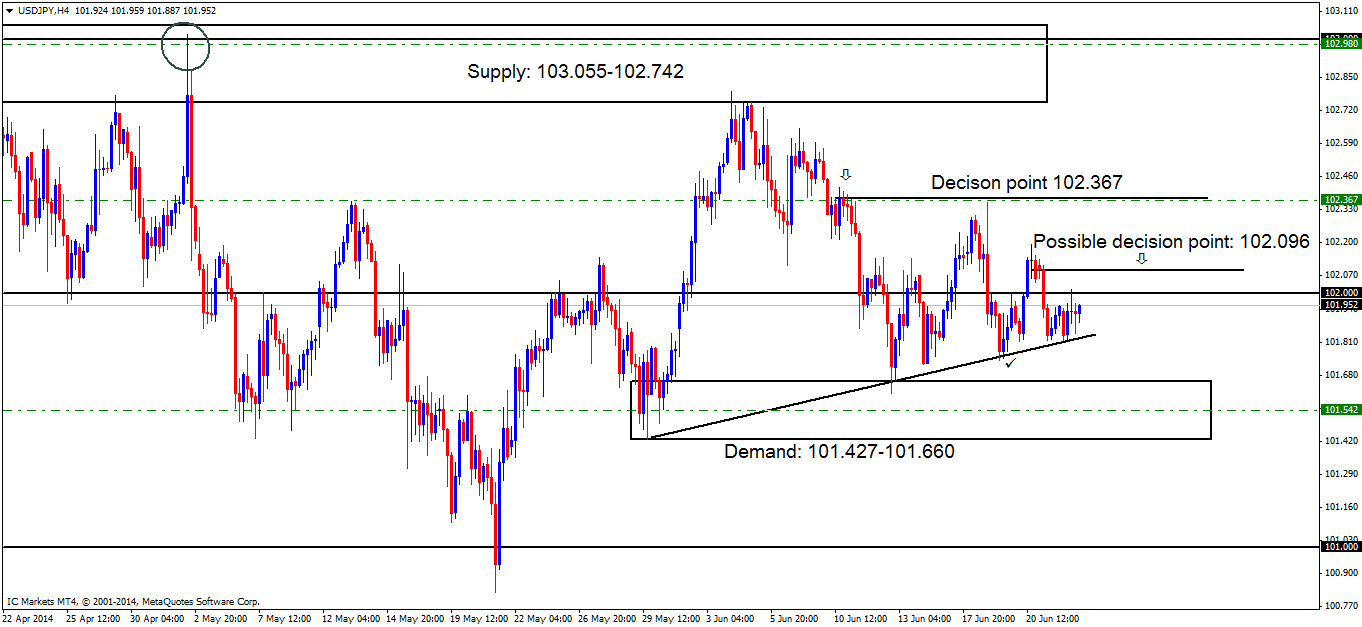Click the 103.110 price axis value
The width and height of the screenshot is (1362, 627).
[x=1341, y=10]
